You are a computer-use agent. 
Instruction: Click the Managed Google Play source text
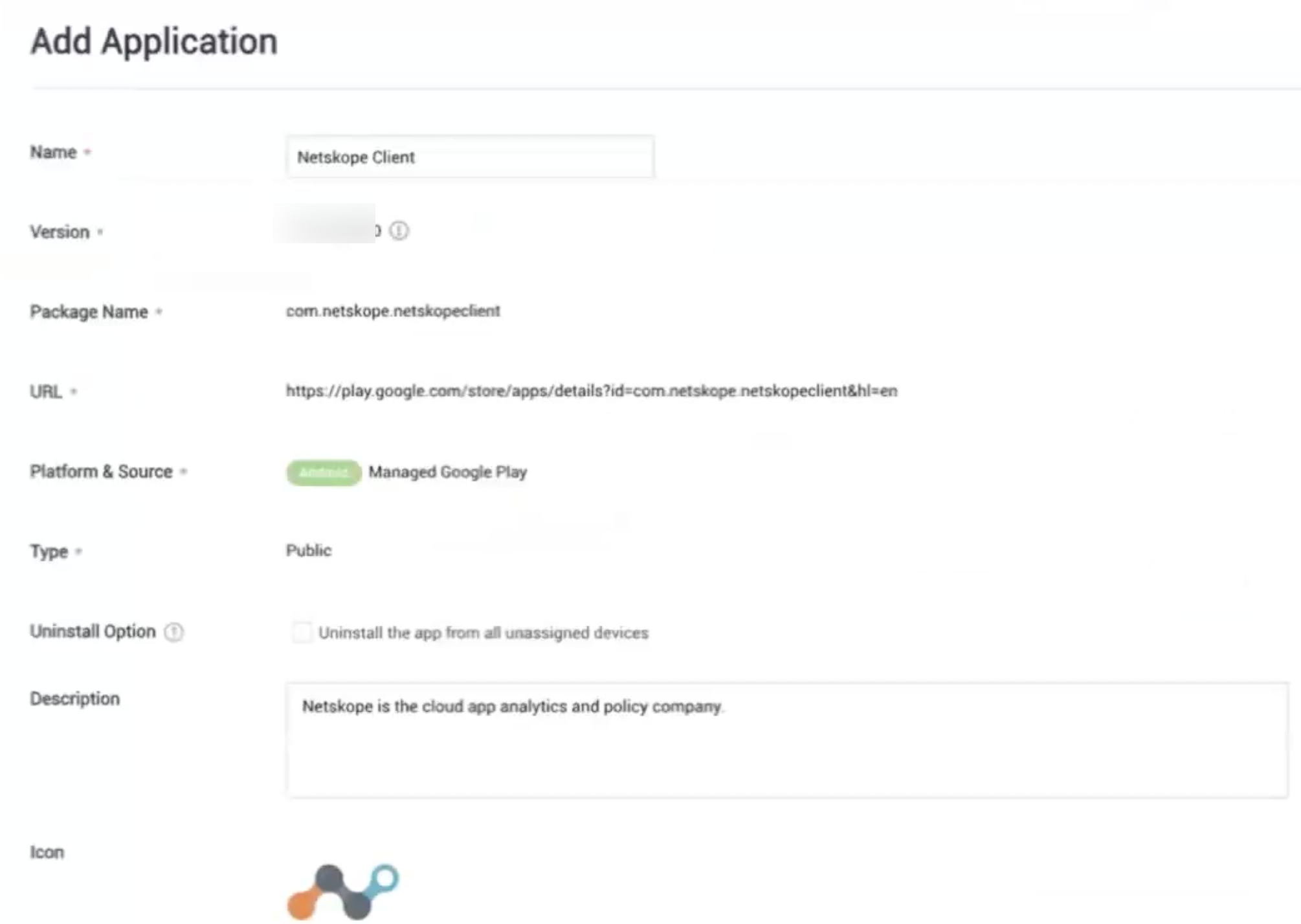448,472
